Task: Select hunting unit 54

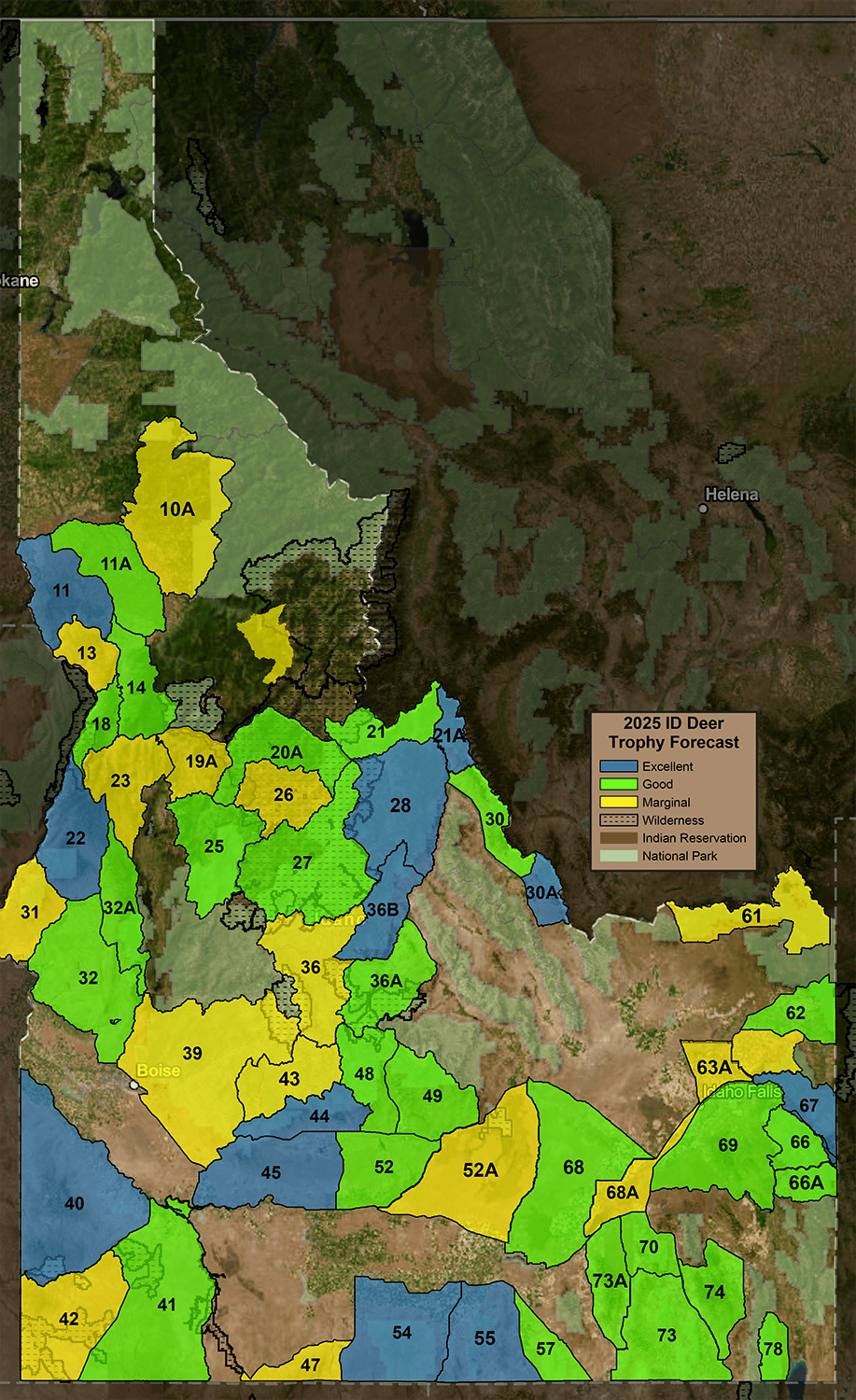Action: point(402,1333)
